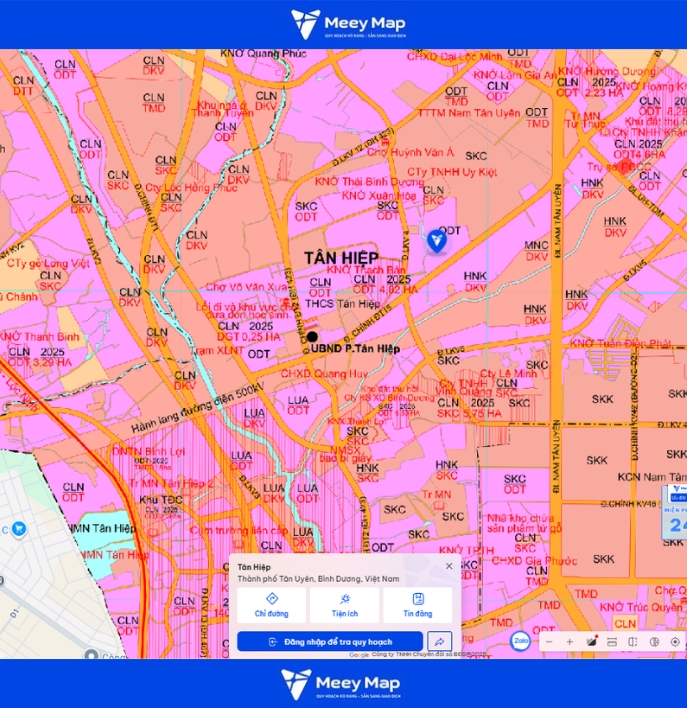The width and height of the screenshot is (687, 708).
Task: Click the Meey Map logo in top banner
Action: pyautogui.click(x=348, y=24)
